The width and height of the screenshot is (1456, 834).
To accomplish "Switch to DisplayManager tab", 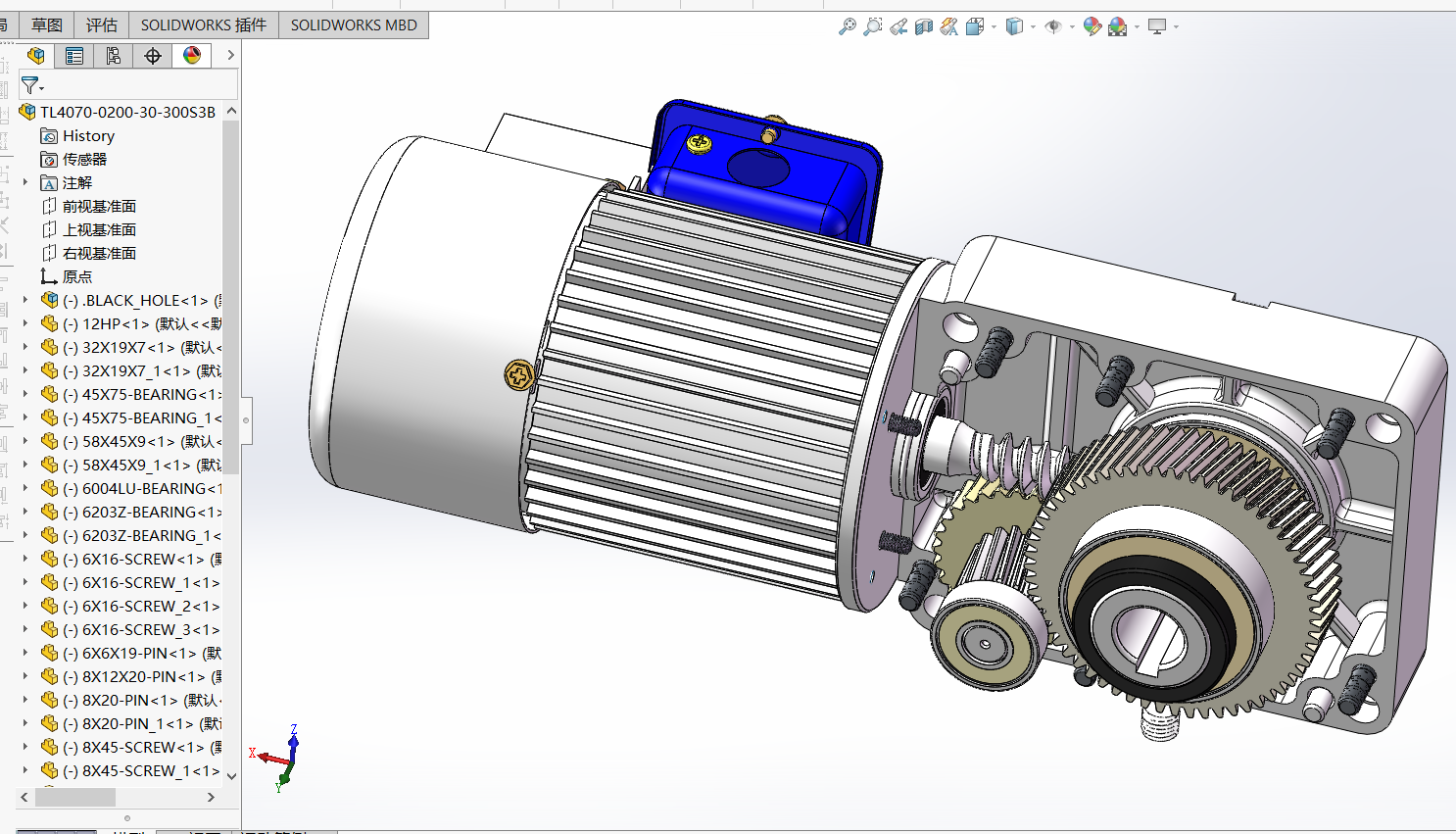I will click(x=192, y=56).
